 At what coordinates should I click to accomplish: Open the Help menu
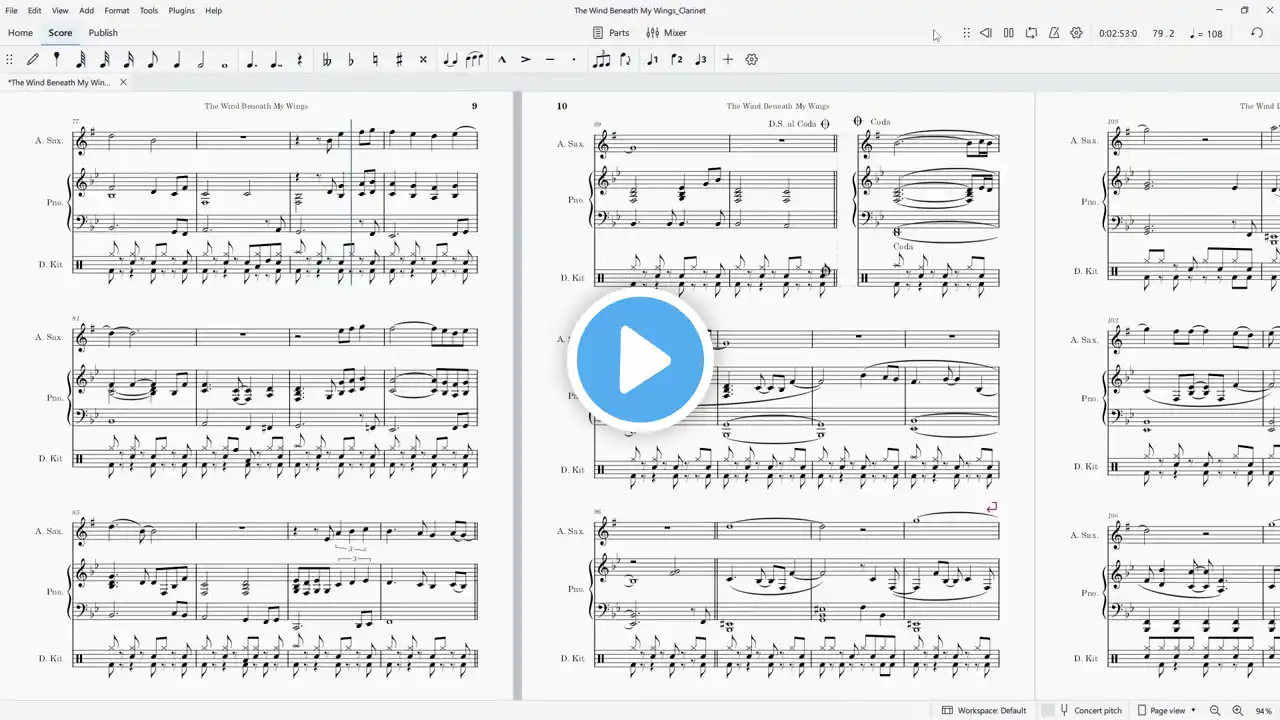coord(213,10)
